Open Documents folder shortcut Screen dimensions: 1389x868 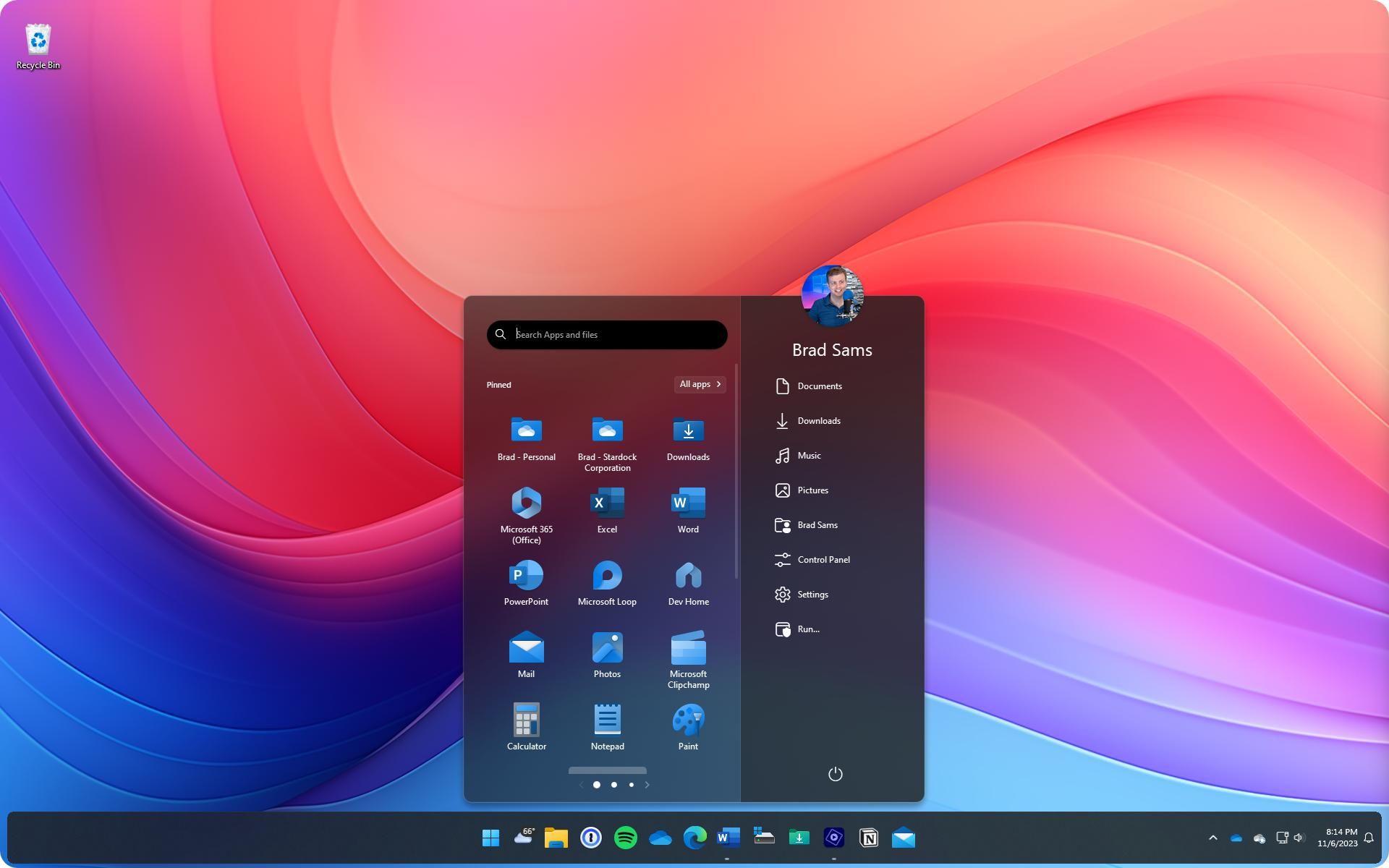point(819,386)
